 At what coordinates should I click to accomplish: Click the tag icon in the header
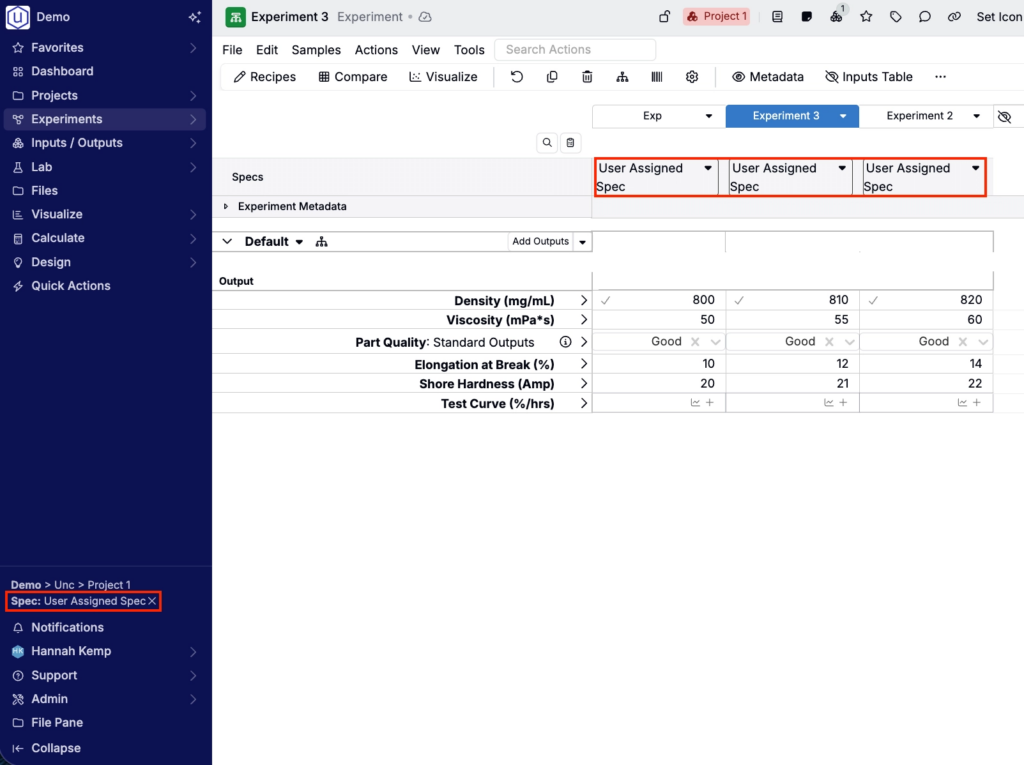pyautogui.click(x=896, y=17)
